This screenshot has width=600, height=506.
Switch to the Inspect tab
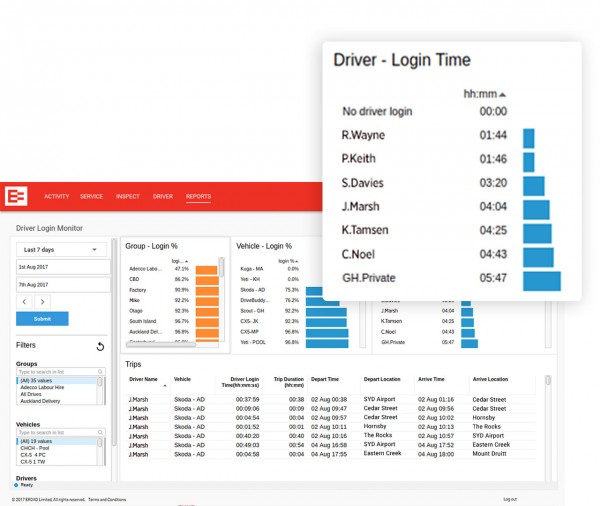point(128,197)
